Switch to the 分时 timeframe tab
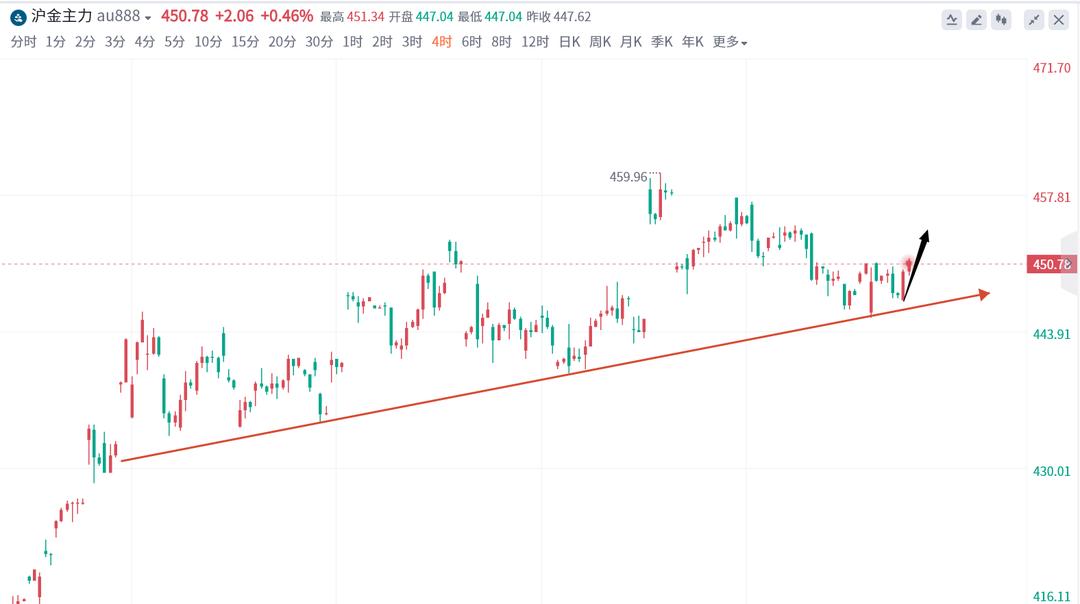Image resolution: width=1080 pixels, height=604 pixels. click(23, 42)
